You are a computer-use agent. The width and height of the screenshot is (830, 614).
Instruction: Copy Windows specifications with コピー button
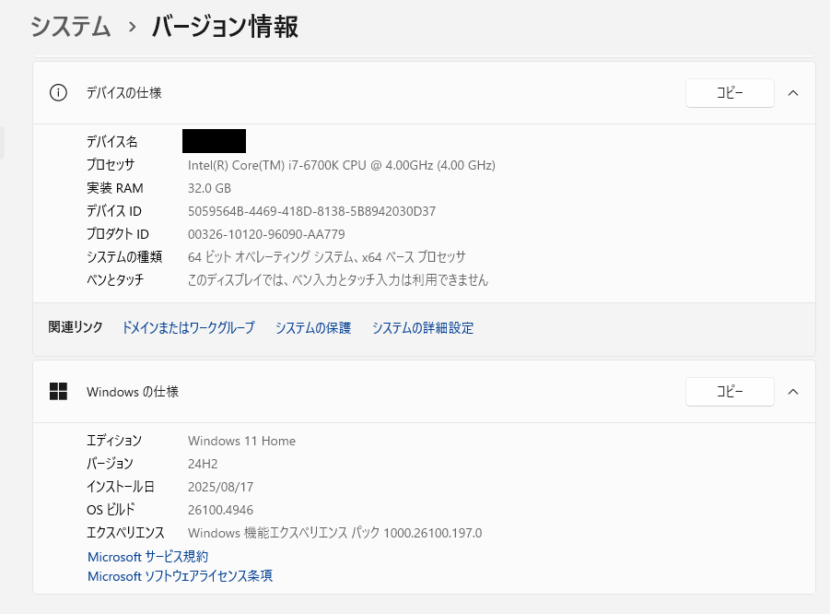coord(730,392)
